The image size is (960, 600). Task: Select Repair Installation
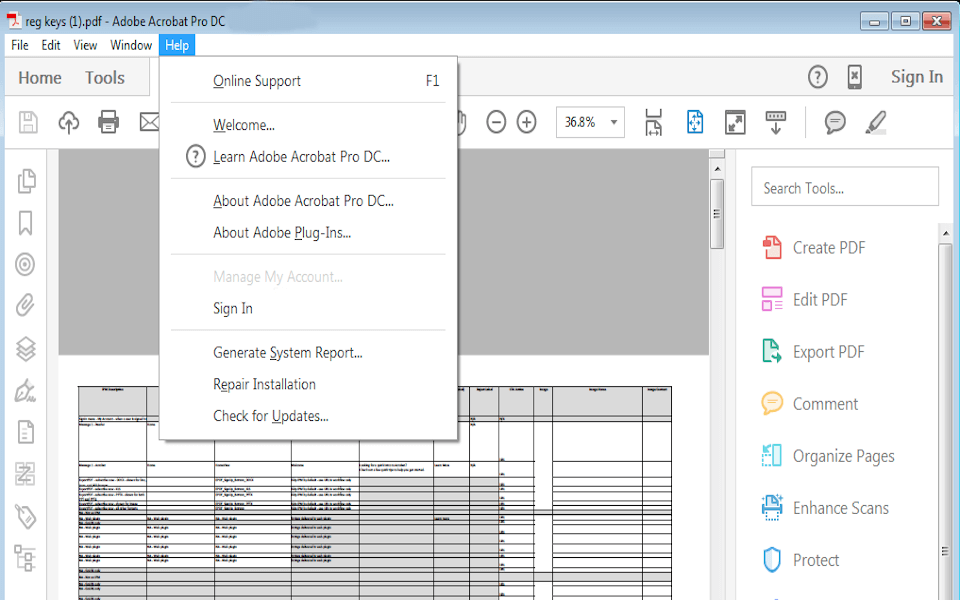click(x=308, y=384)
